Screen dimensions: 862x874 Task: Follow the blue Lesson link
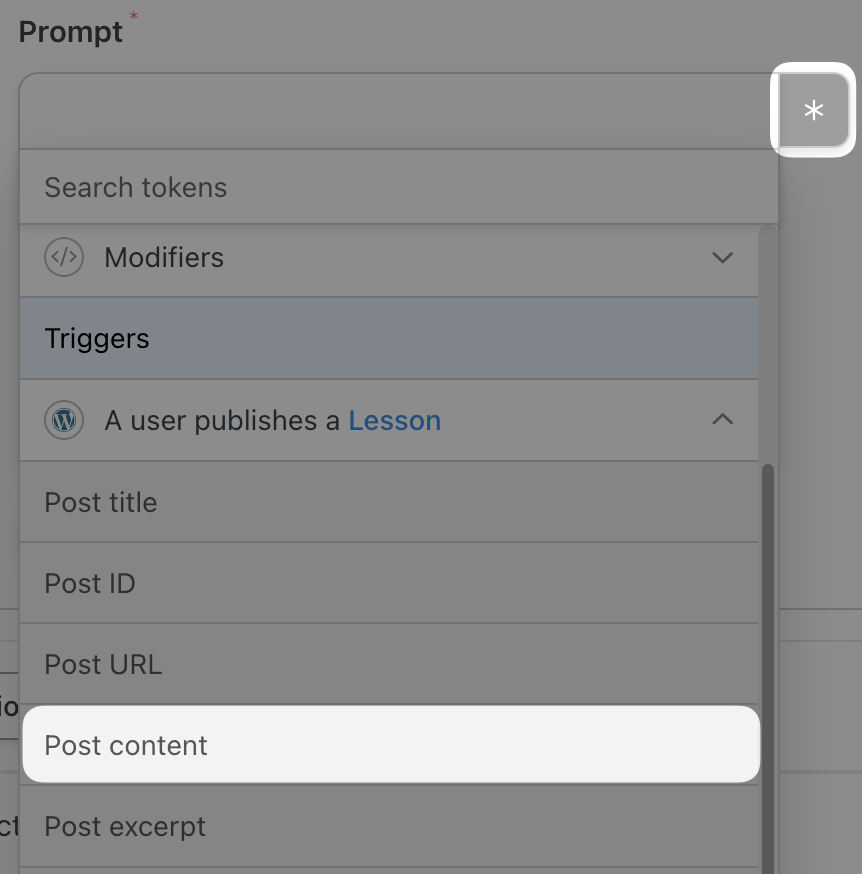coord(395,420)
